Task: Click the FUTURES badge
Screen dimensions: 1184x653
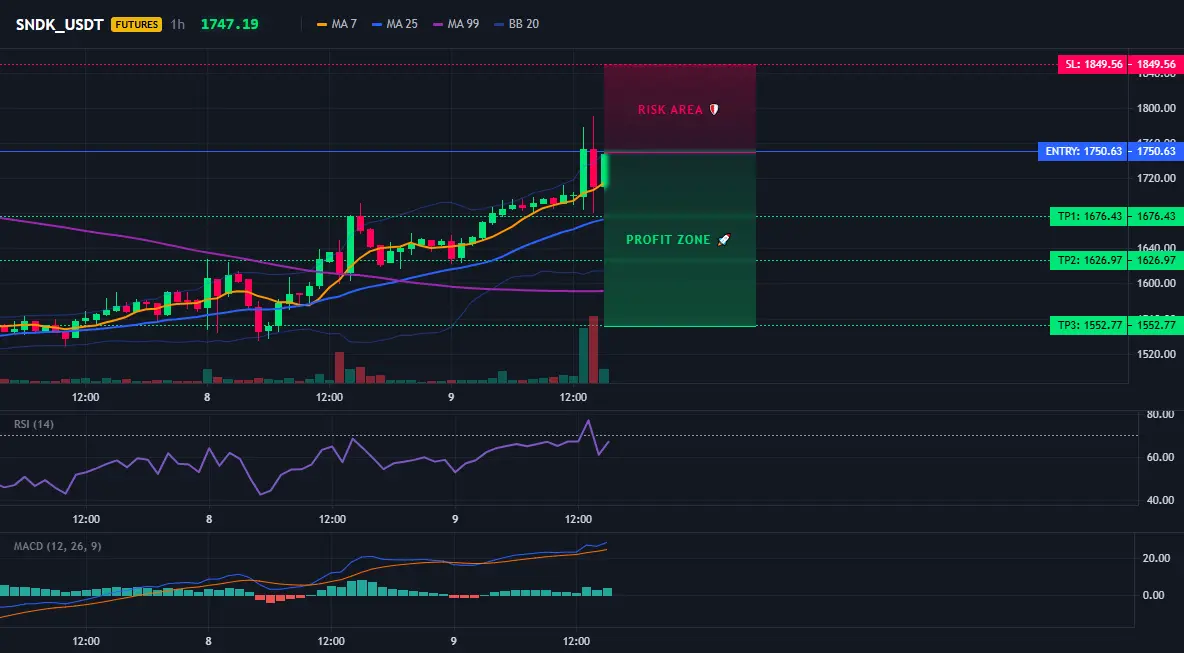Action: [x=136, y=24]
